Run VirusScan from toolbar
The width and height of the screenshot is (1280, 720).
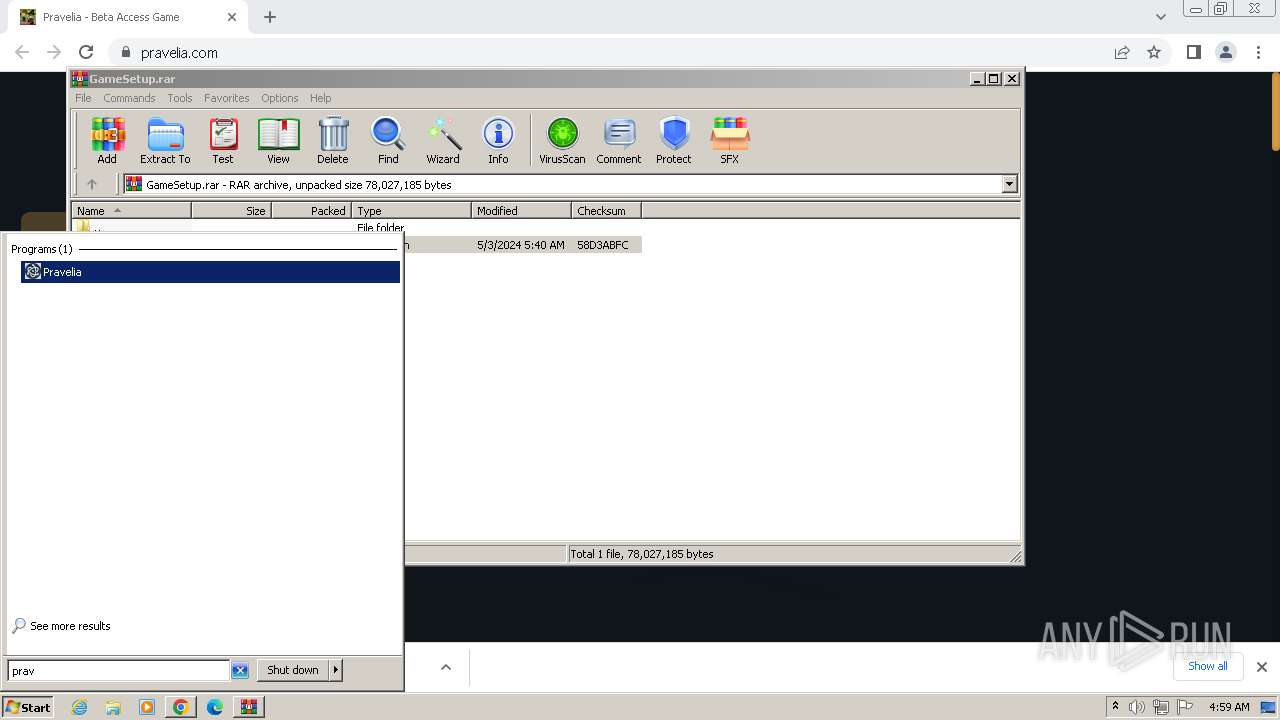562,140
